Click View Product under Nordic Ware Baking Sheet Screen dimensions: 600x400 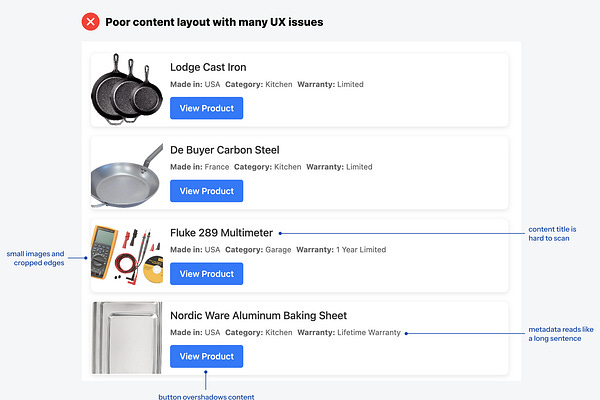[206, 356]
